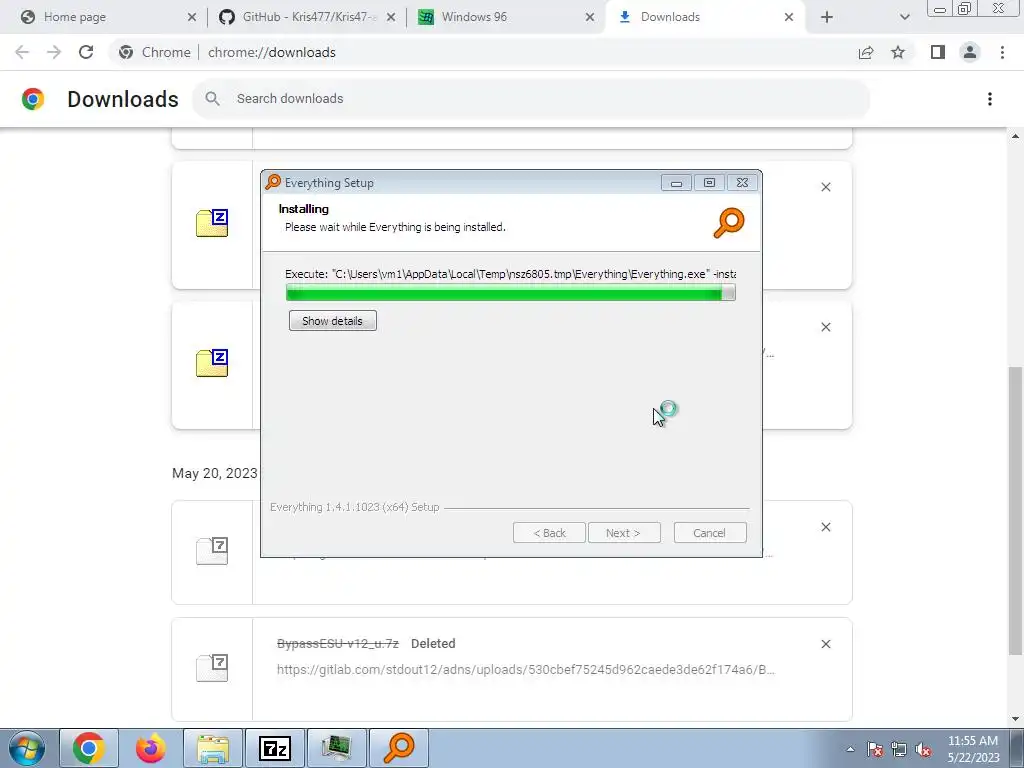This screenshot has height=768, width=1024.
Task: Share this page via the share icon
Action: [x=866, y=52]
